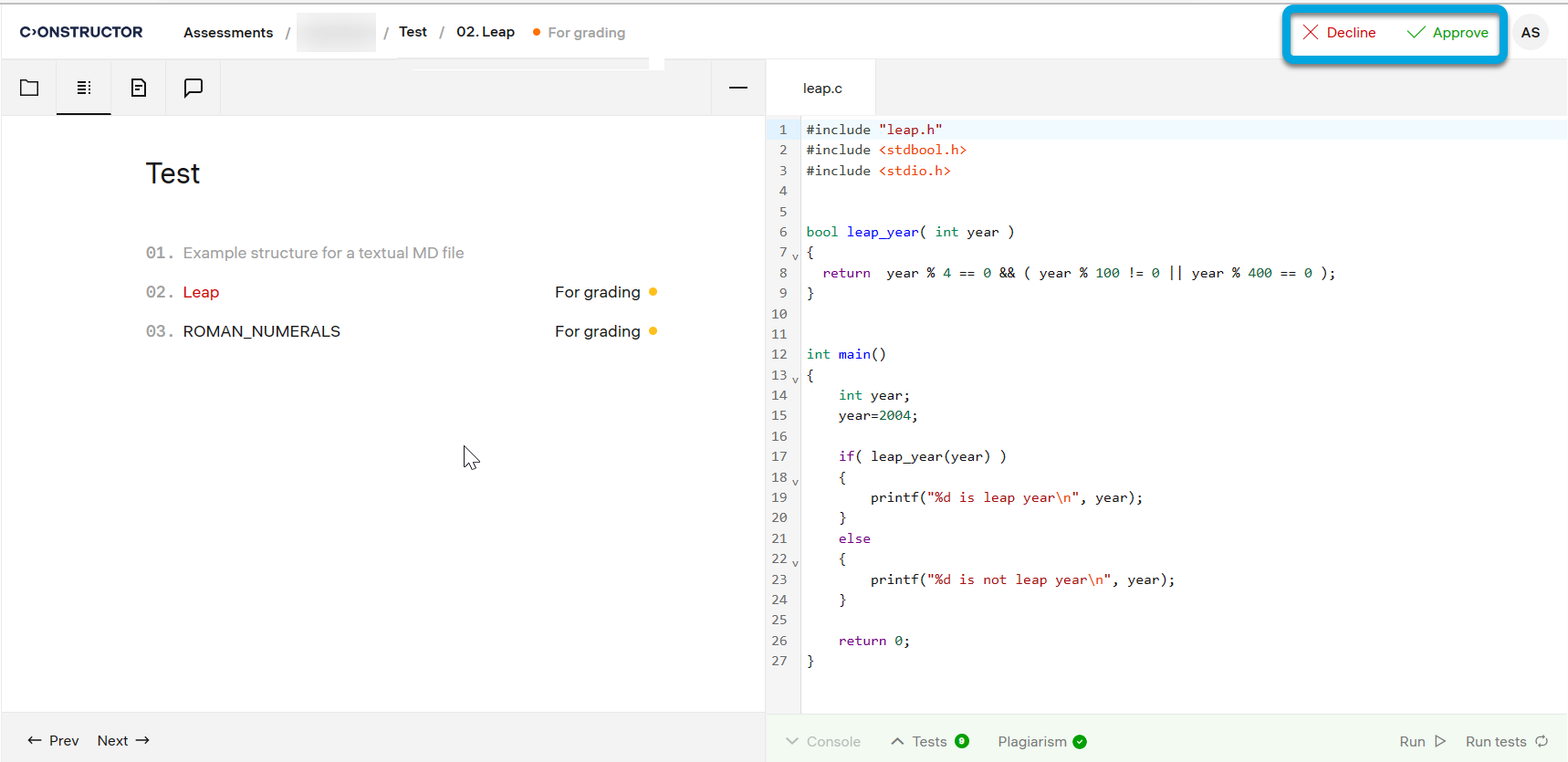Switch to the leap.c file tab

click(x=822, y=89)
